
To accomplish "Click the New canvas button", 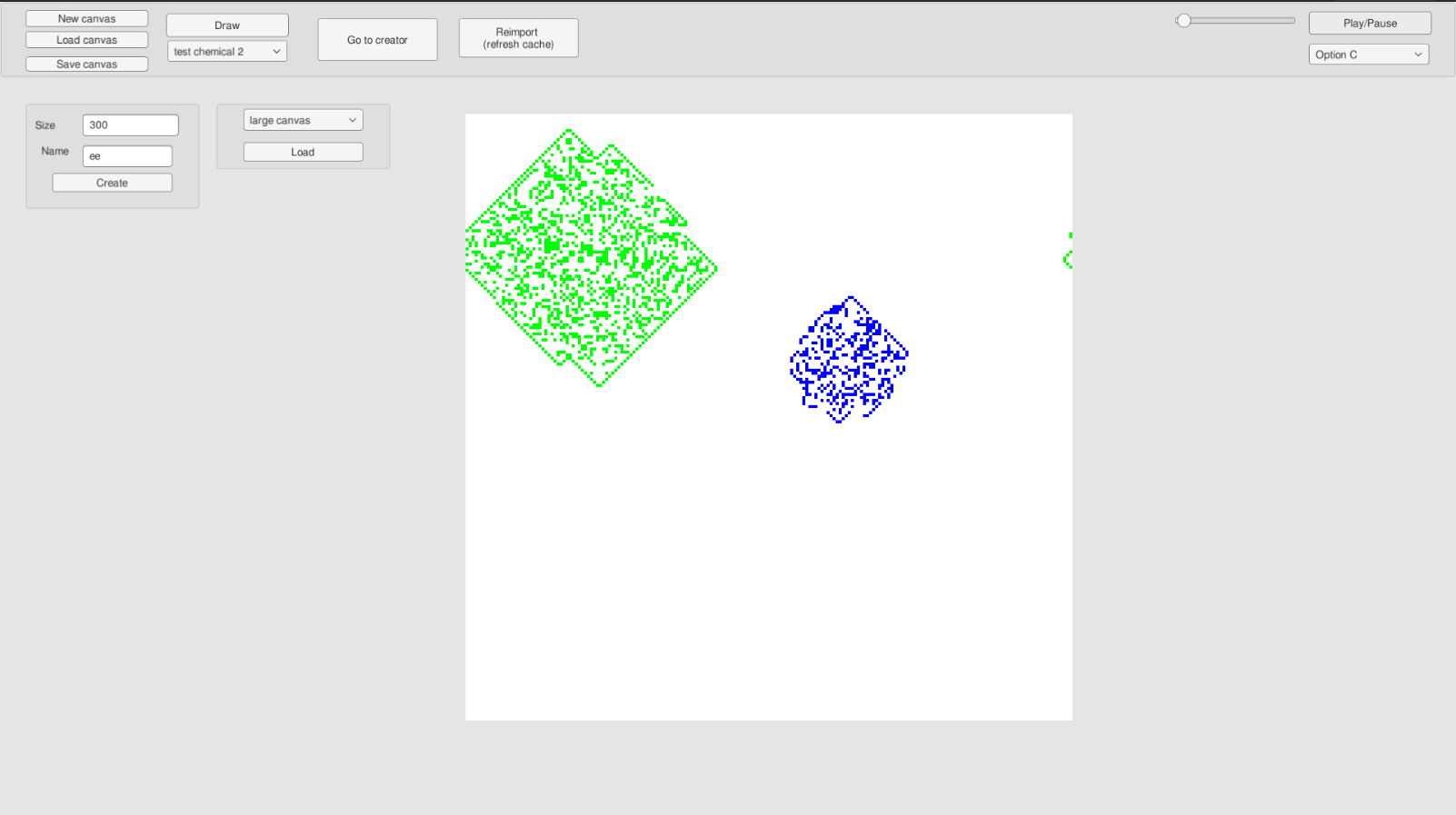I will click(87, 18).
